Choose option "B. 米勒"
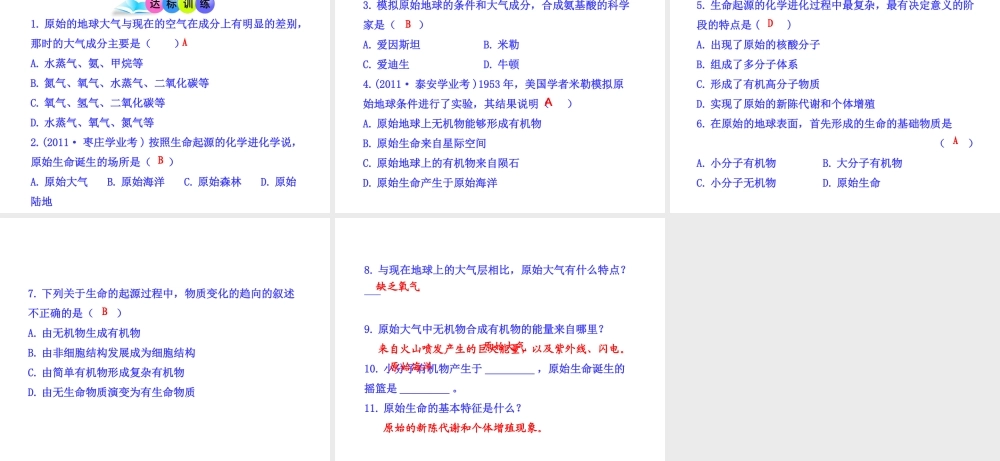 [x=501, y=45]
